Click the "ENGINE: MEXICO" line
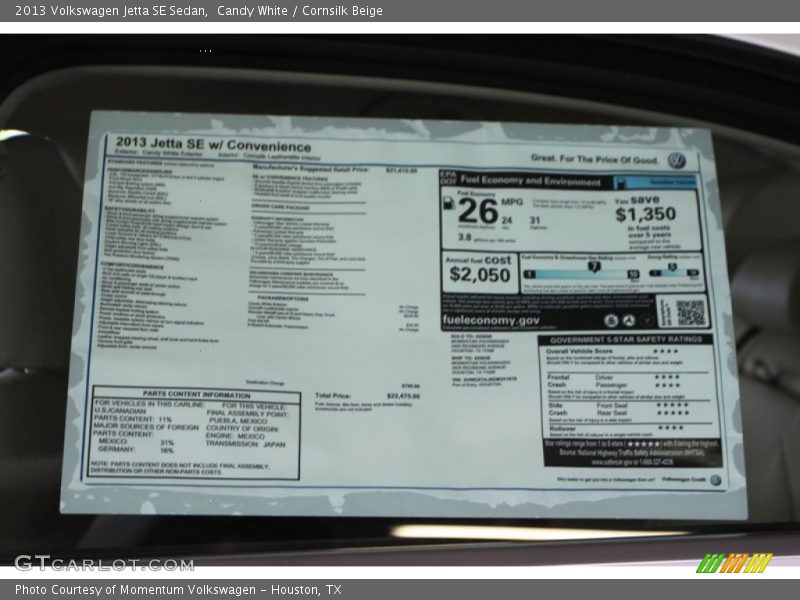Image resolution: width=800 pixels, height=600 pixels. click(235, 436)
